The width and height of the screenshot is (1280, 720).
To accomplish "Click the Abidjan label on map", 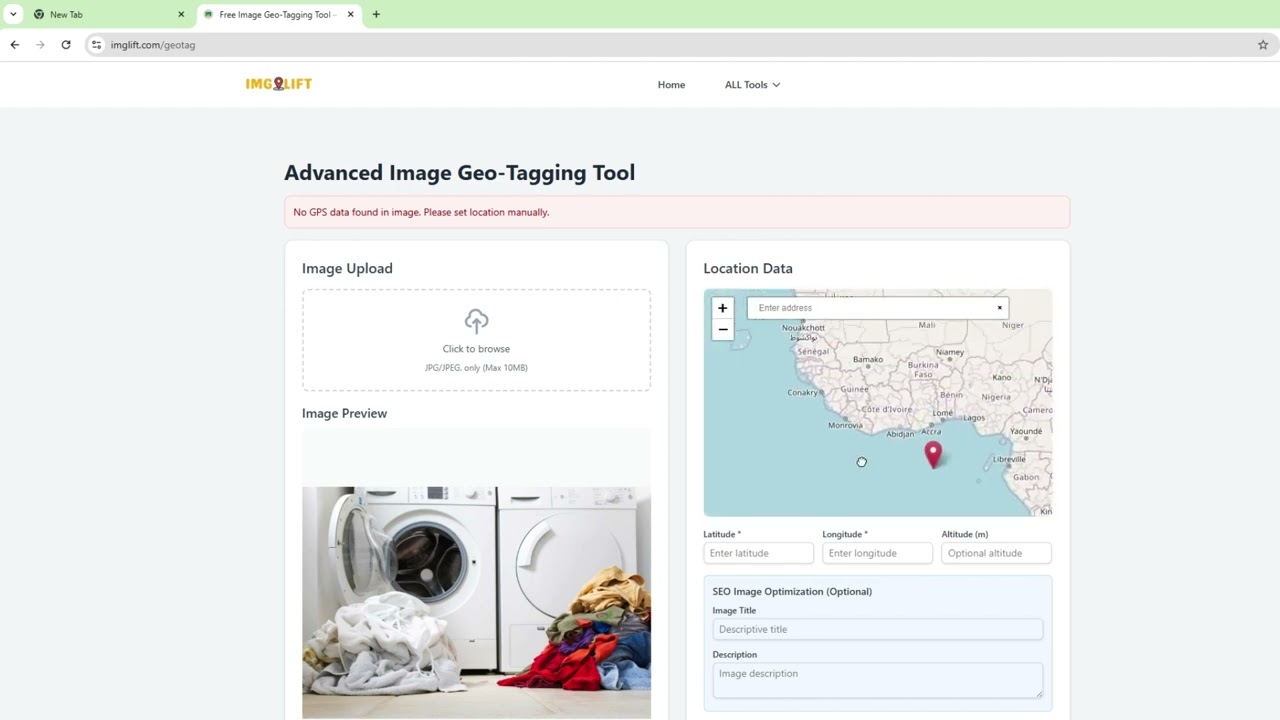I will pos(900,434).
